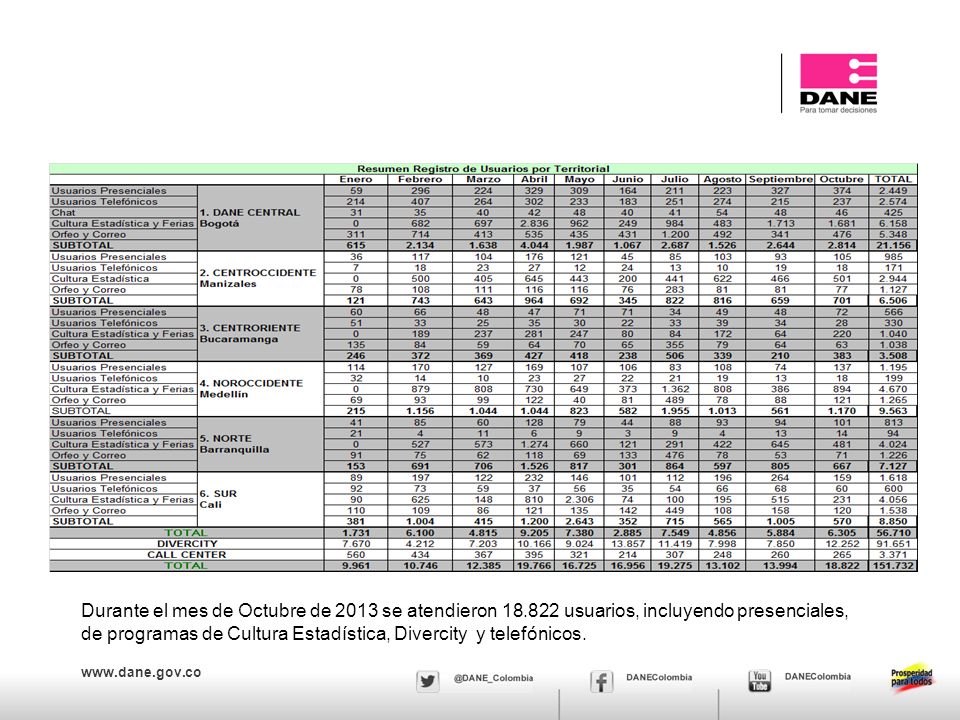Click Manizales subtotal total 6.506

[893, 301]
